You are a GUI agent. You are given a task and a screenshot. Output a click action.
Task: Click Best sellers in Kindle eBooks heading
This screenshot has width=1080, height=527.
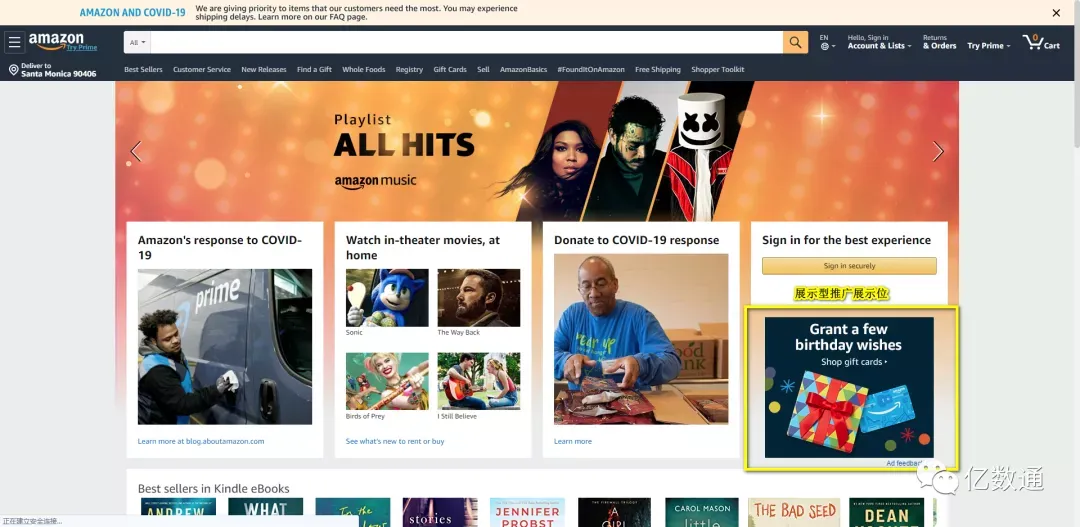[214, 488]
